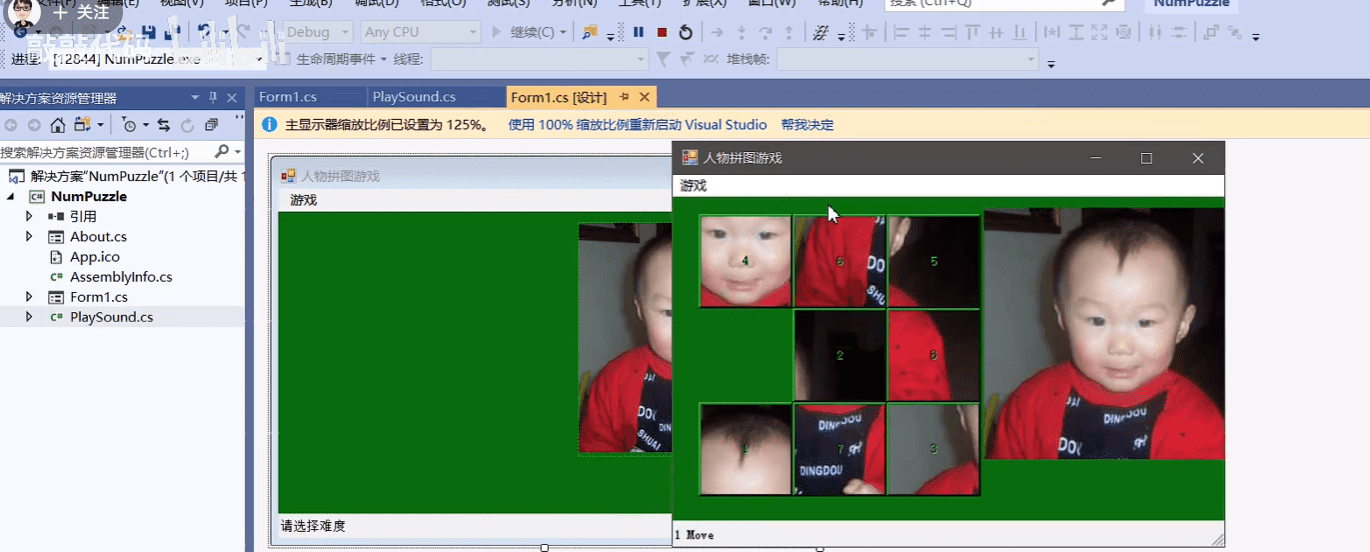Select App.ico in Solution Explorer
The width and height of the screenshot is (1370, 552).
[95, 256]
